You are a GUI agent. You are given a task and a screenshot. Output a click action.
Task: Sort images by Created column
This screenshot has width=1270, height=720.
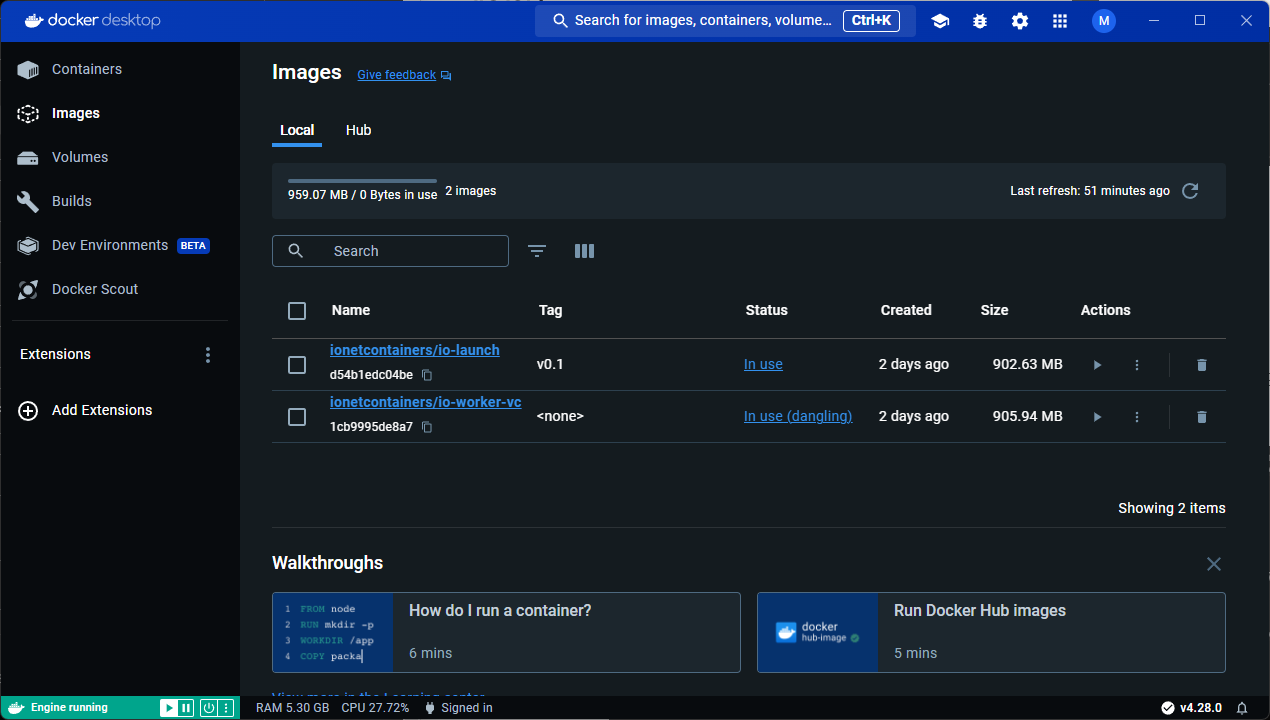click(x=906, y=310)
